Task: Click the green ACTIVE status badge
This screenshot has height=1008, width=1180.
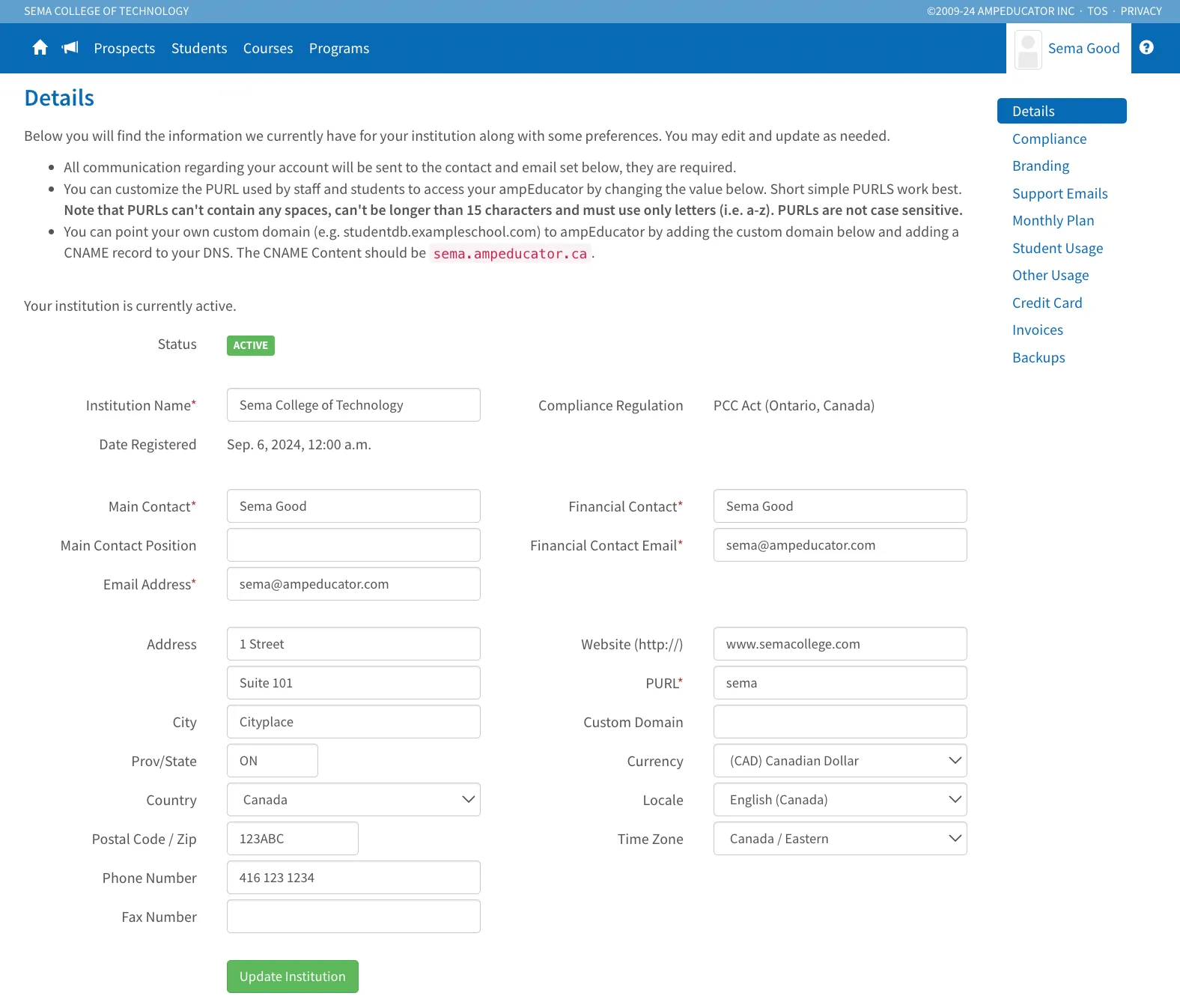Action: (251, 345)
